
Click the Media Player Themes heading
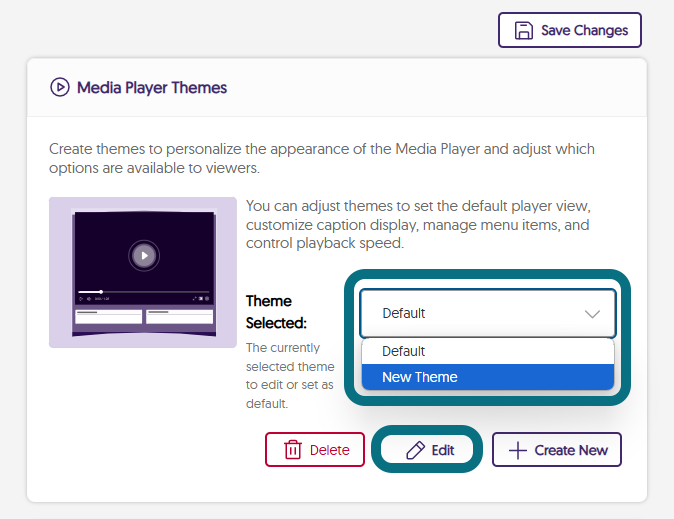tap(152, 87)
